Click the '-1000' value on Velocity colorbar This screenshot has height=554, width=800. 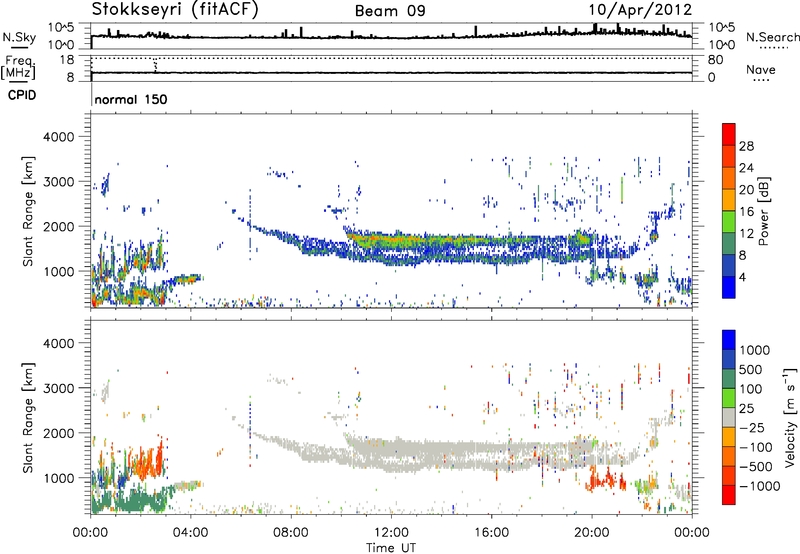tap(759, 486)
